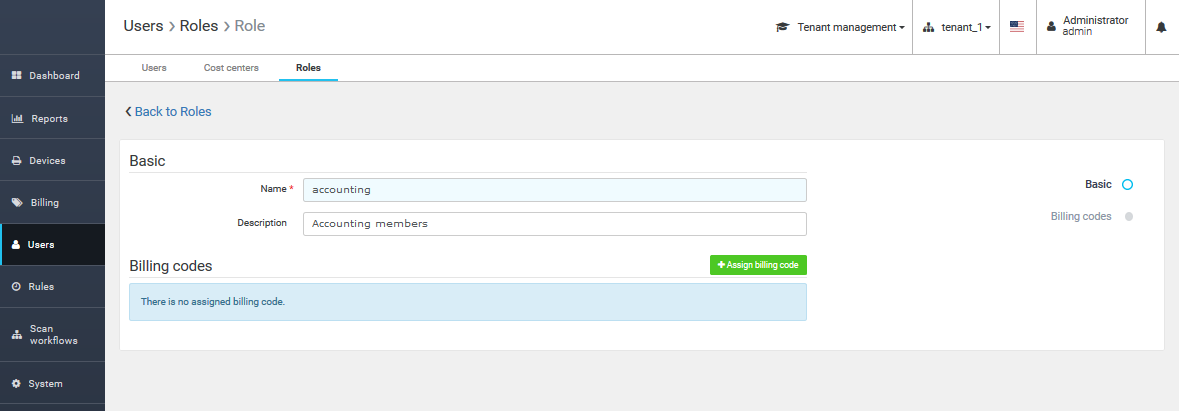Select the Basic section anchor circle
This screenshot has height=411, width=1179.
[1127, 185]
